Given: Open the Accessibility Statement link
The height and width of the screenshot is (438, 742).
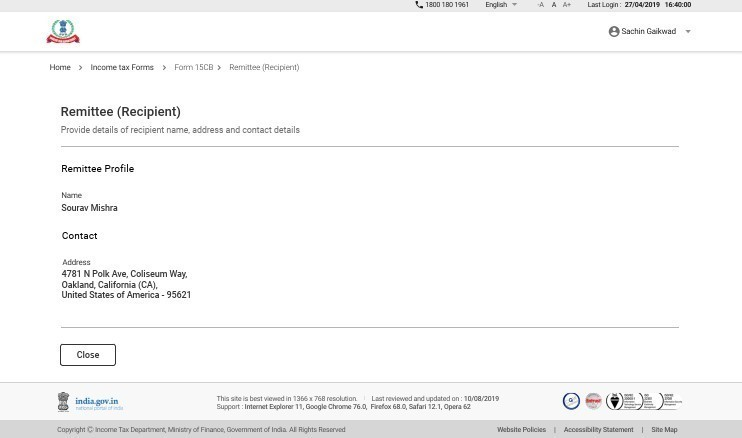Looking at the screenshot, I should (x=598, y=429).
